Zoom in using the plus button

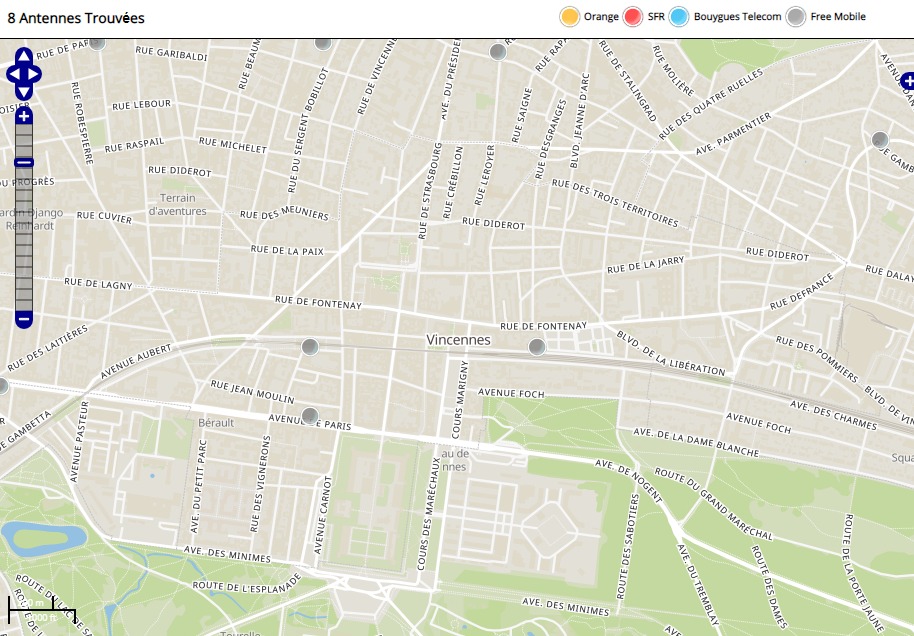[24, 117]
